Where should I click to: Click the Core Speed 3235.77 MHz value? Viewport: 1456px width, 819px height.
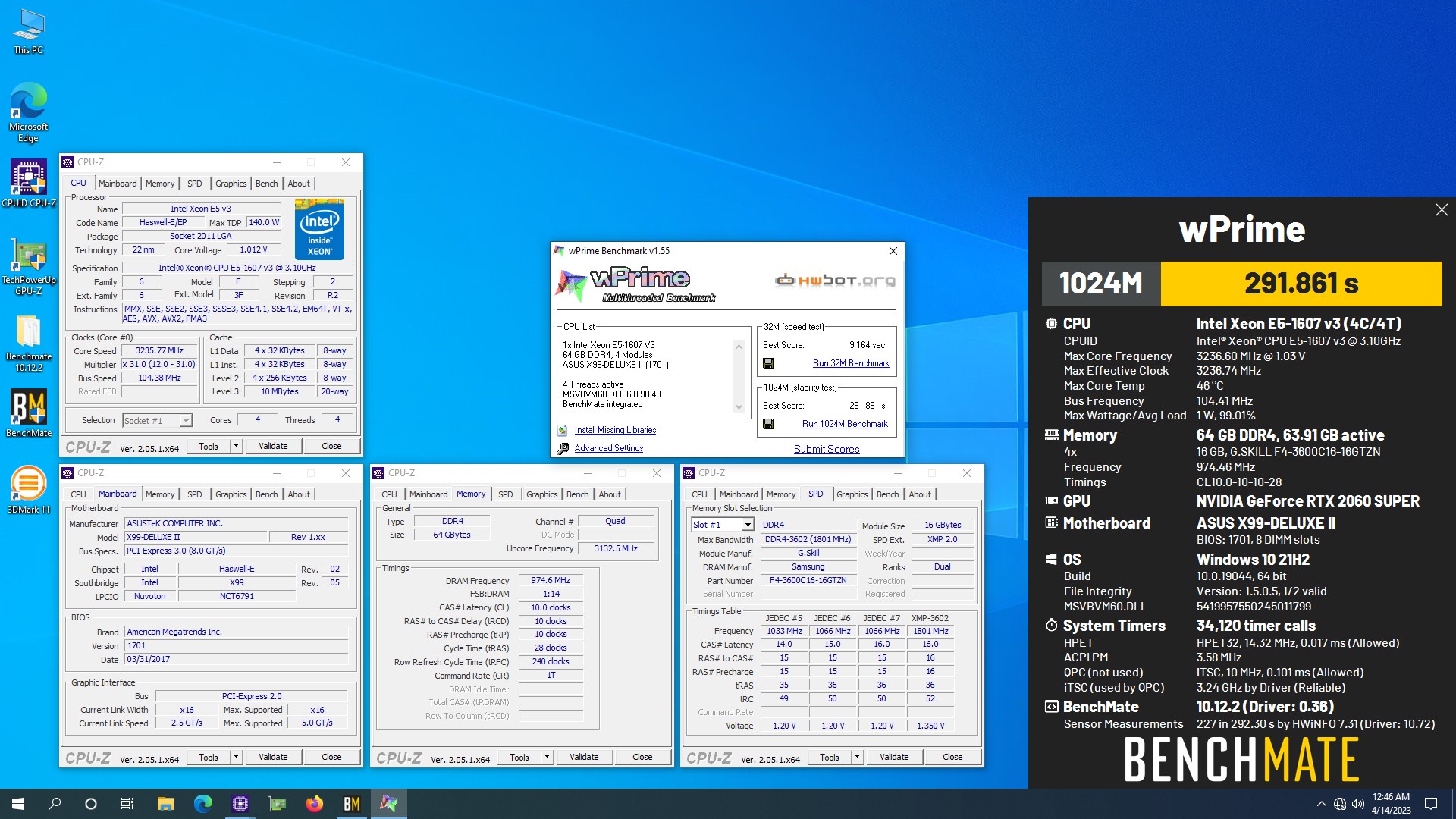(x=159, y=350)
